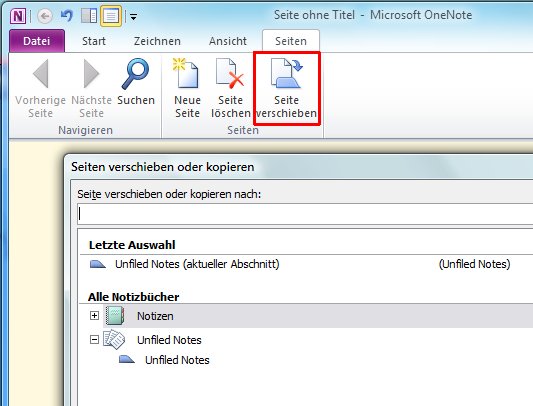Expand the Notizen notebook tree node
This screenshot has width=533, height=406.
tap(94, 316)
